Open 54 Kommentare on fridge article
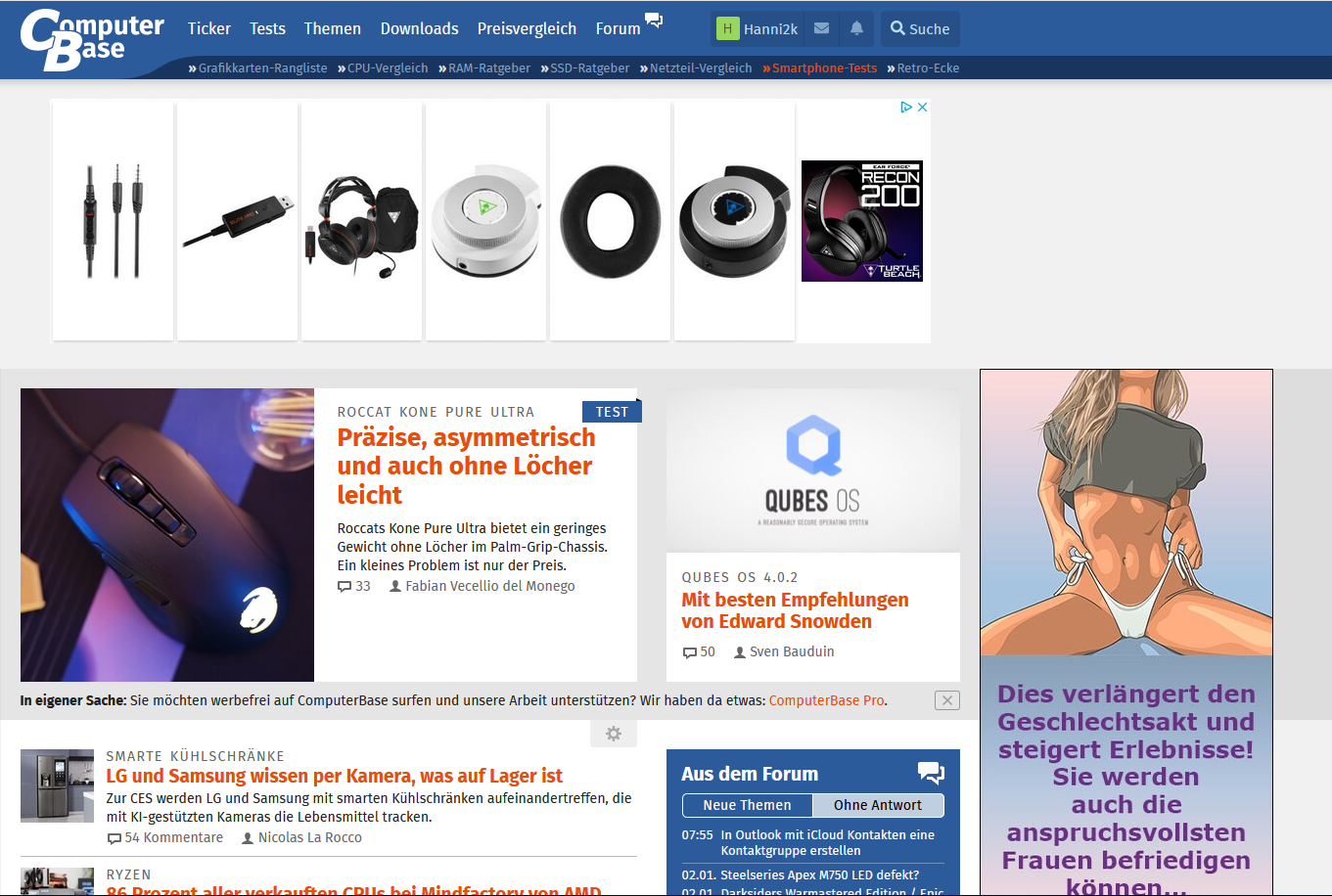This screenshot has width=1332, height=896. point(164,837)
